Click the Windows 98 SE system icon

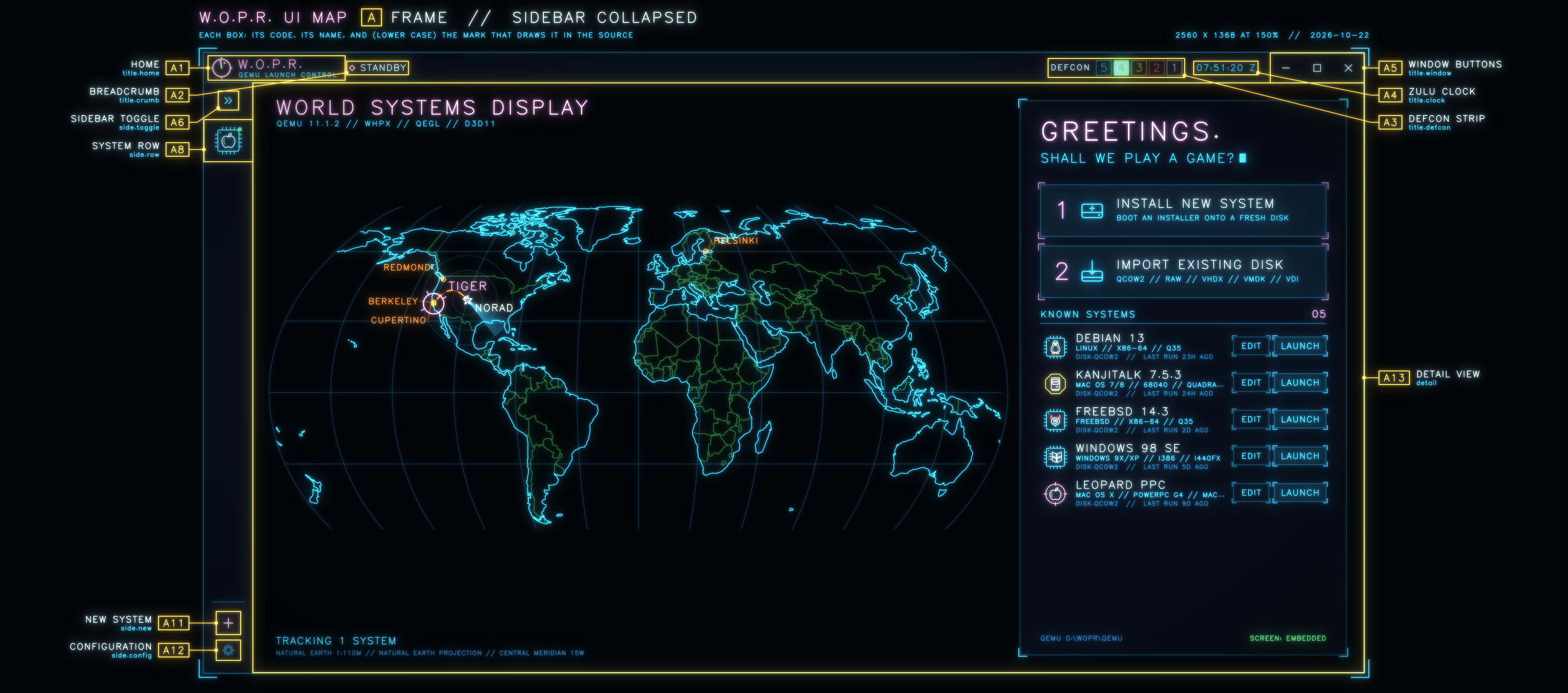(1055, 457)
